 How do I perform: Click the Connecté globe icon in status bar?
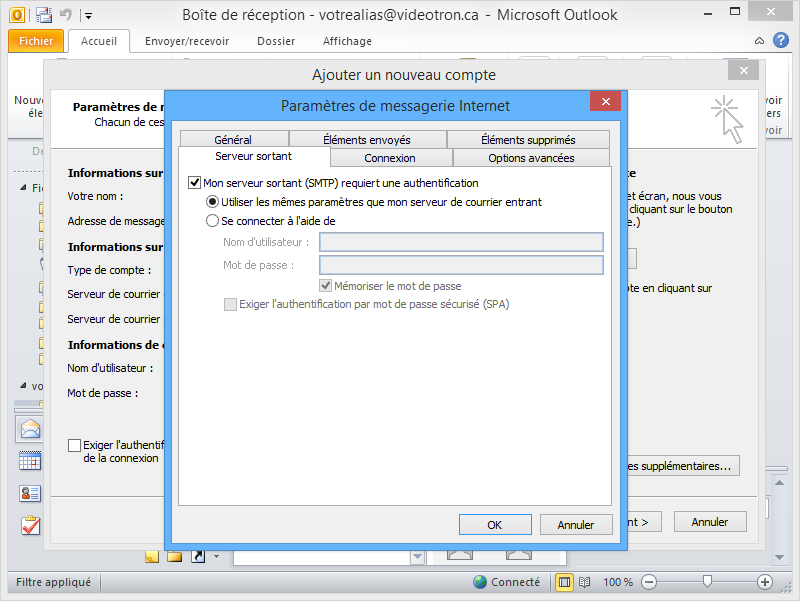point(480,582)
